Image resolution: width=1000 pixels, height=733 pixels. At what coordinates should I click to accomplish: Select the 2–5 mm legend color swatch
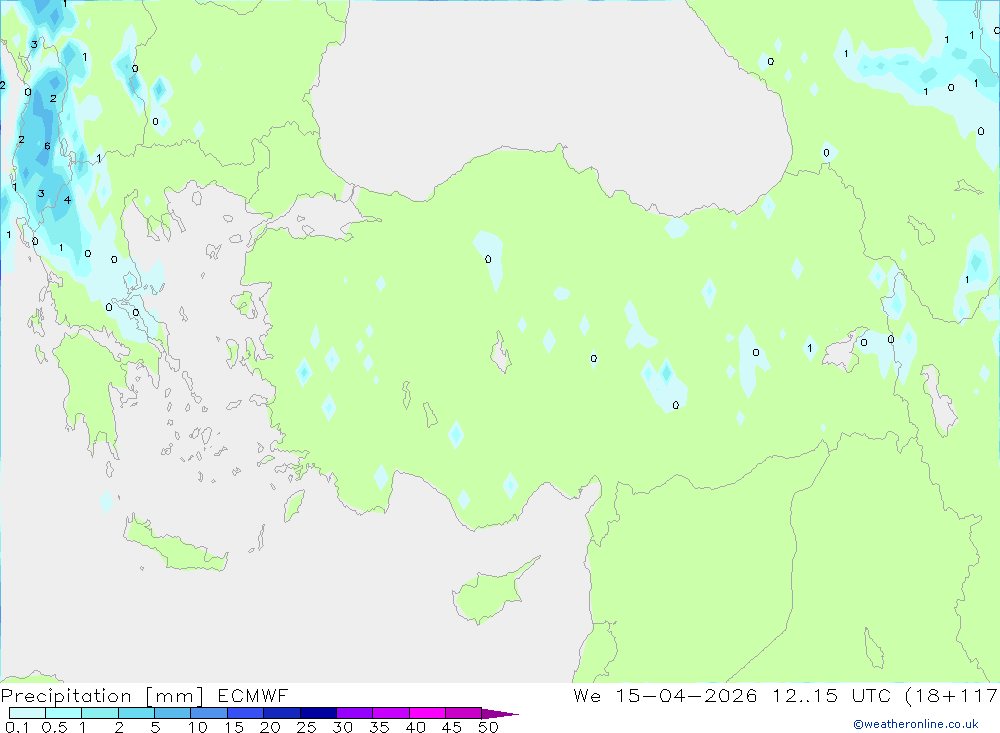click(x=136, y=713)
